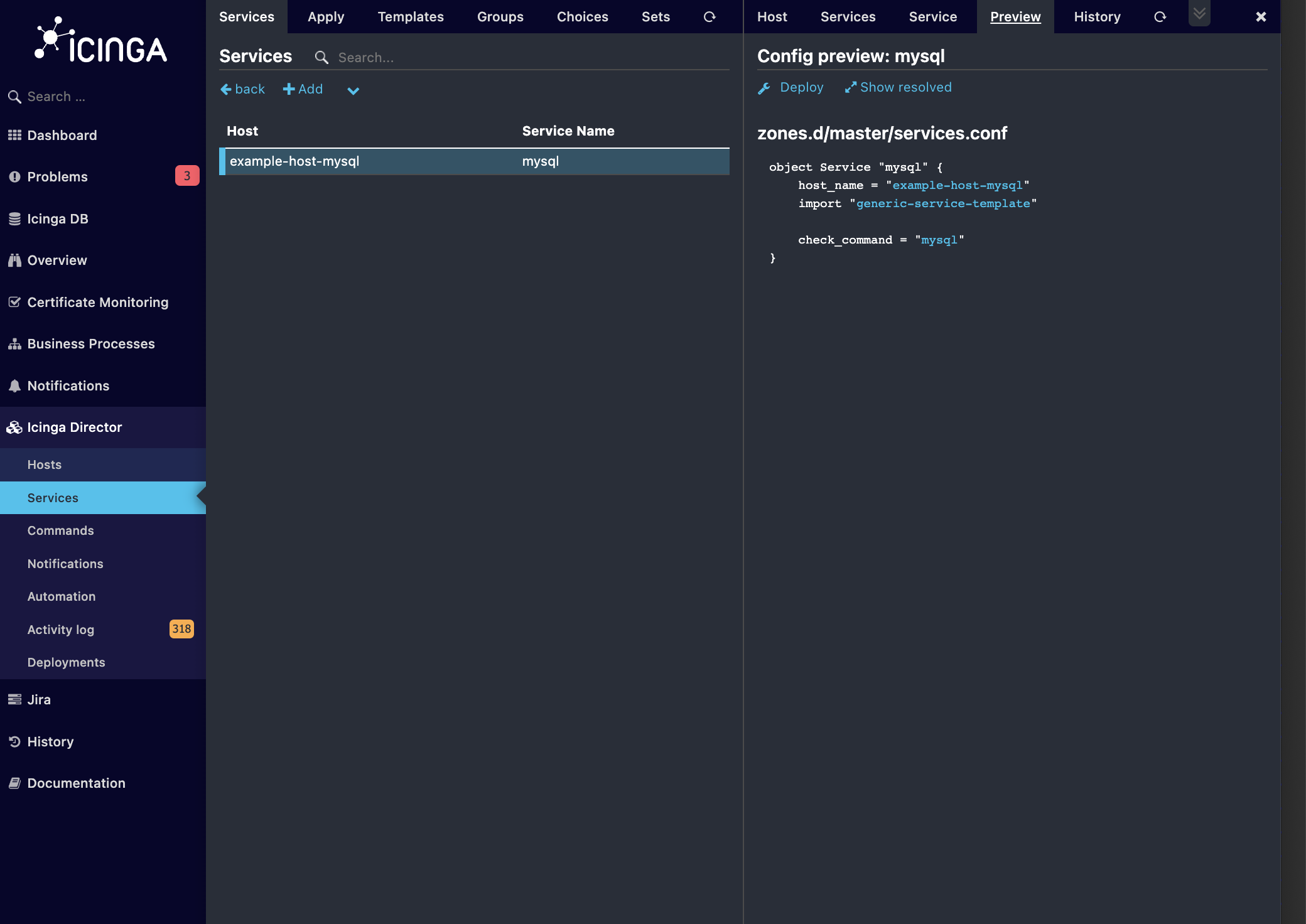Follow the generic-service-template link
Viewport: 1306px width, 924px height.
[x=943, y=203]
